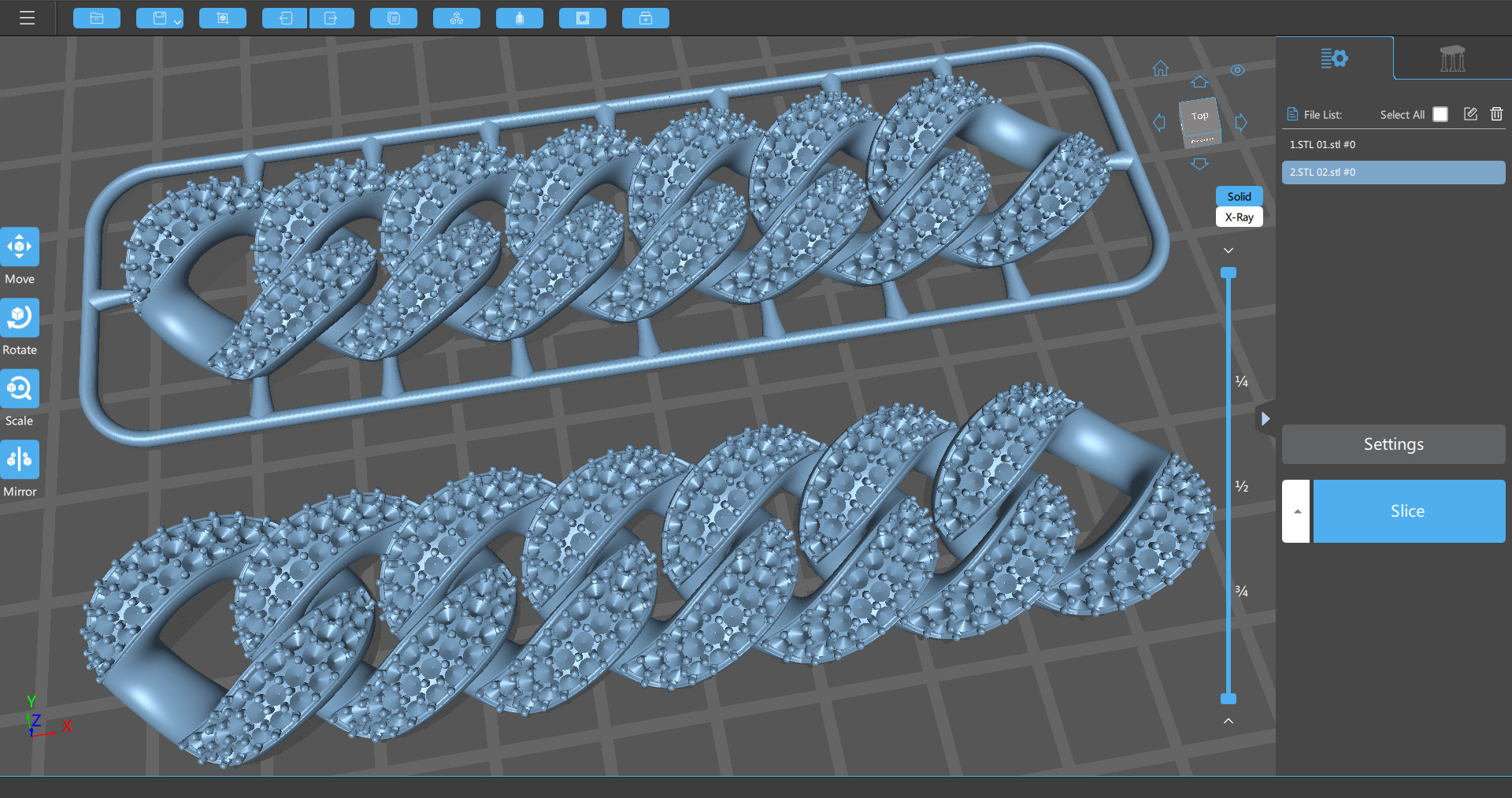Screen dimensions: 1512x798
Task: Jump to ¾ mark on layer slider
Action: click(1242, 592)
